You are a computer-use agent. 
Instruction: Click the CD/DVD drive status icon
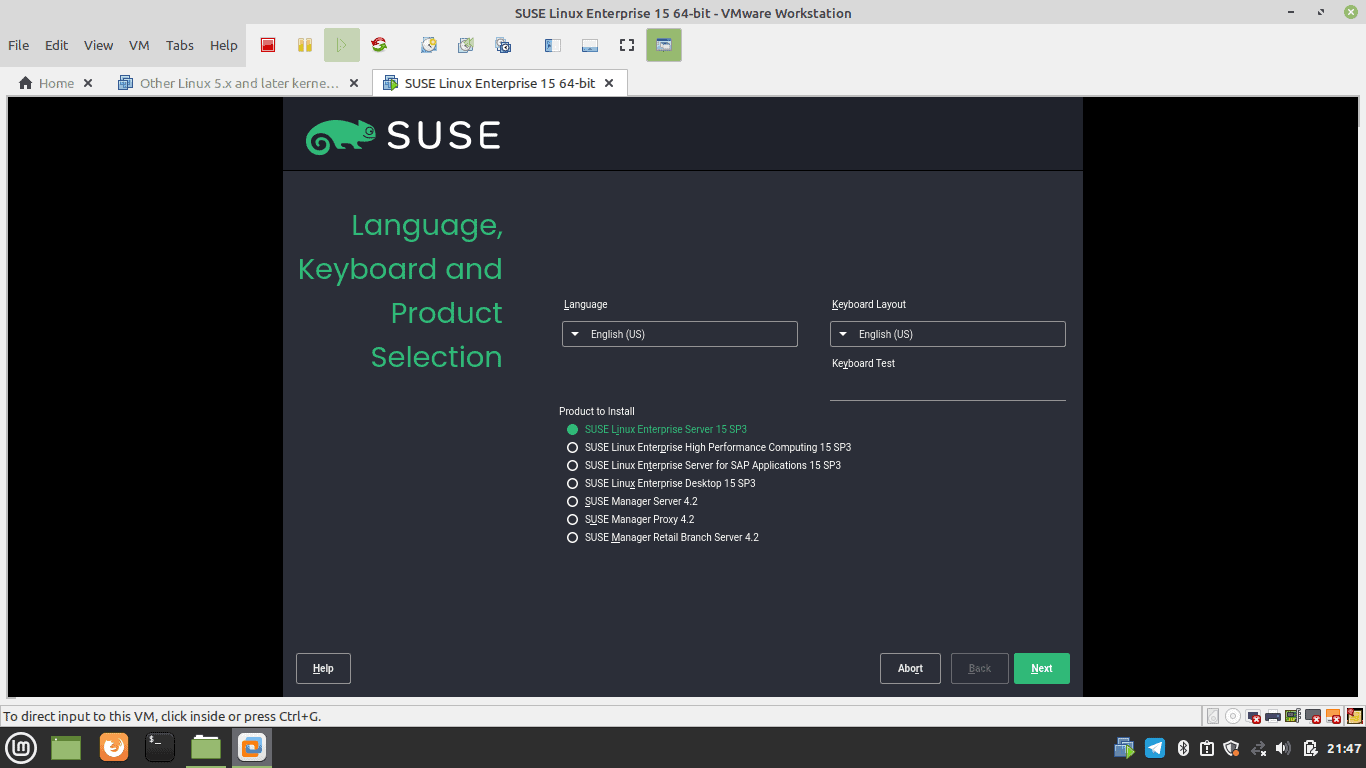[x=1233, y=716]
